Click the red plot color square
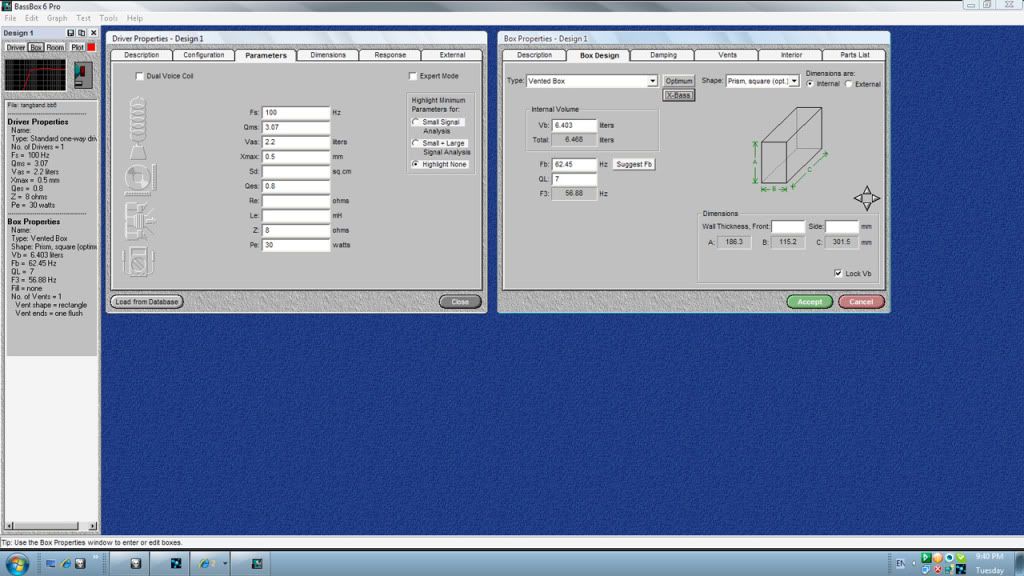1024x576 pixels. [91, 47]
